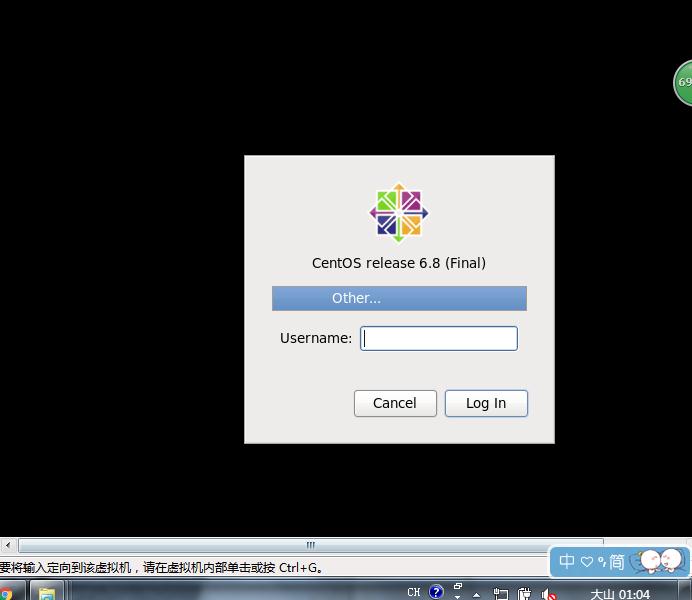Click the horizontal scrollbar thumb
Screen dimensions: 692x600
[311, 545]
